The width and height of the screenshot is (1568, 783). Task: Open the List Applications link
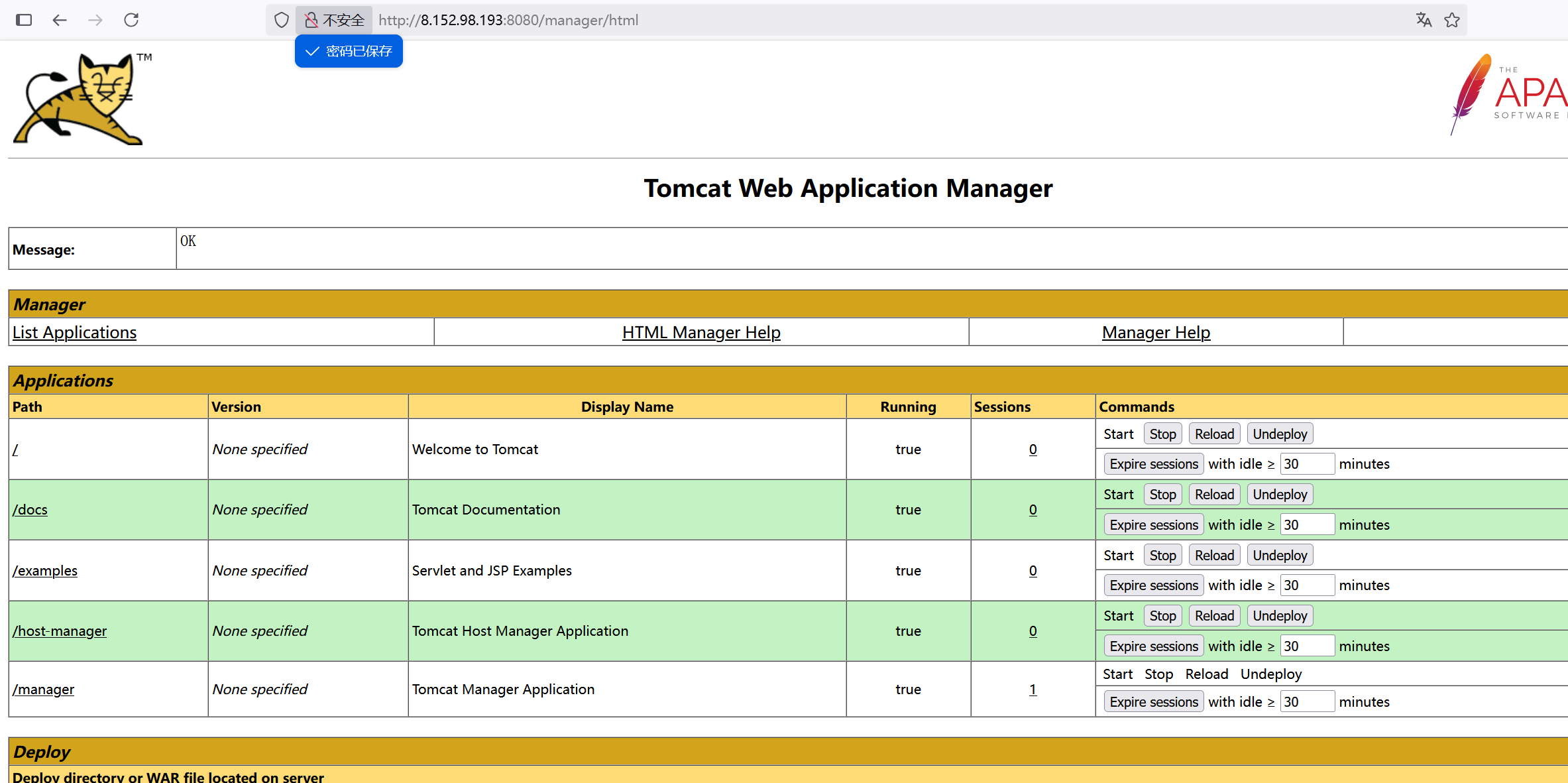coord(74,332)
